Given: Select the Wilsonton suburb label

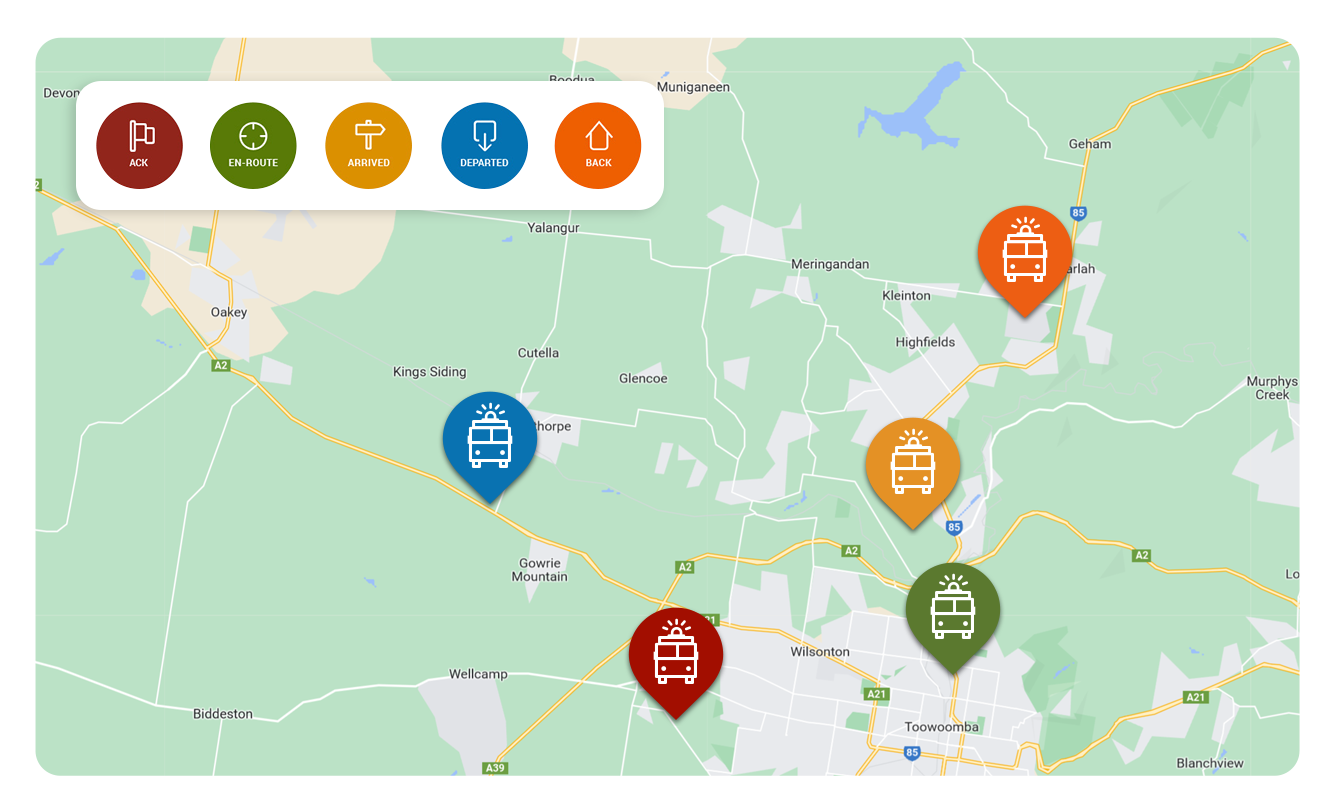Looking at the screenshot, I should click(819, 652).
